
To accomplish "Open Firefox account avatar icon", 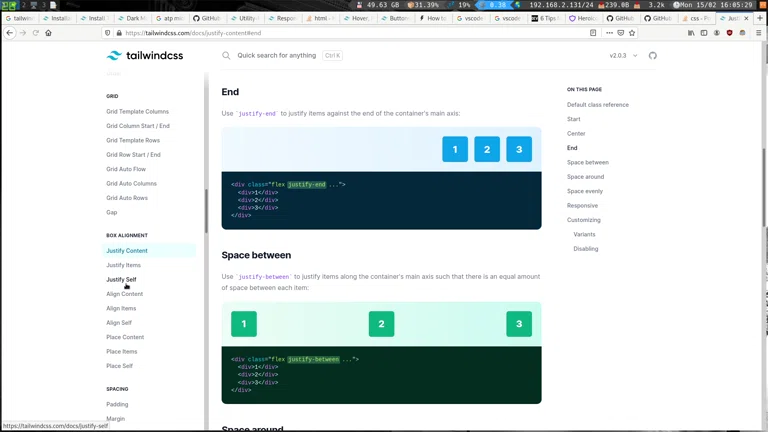I will click(717, 33).
